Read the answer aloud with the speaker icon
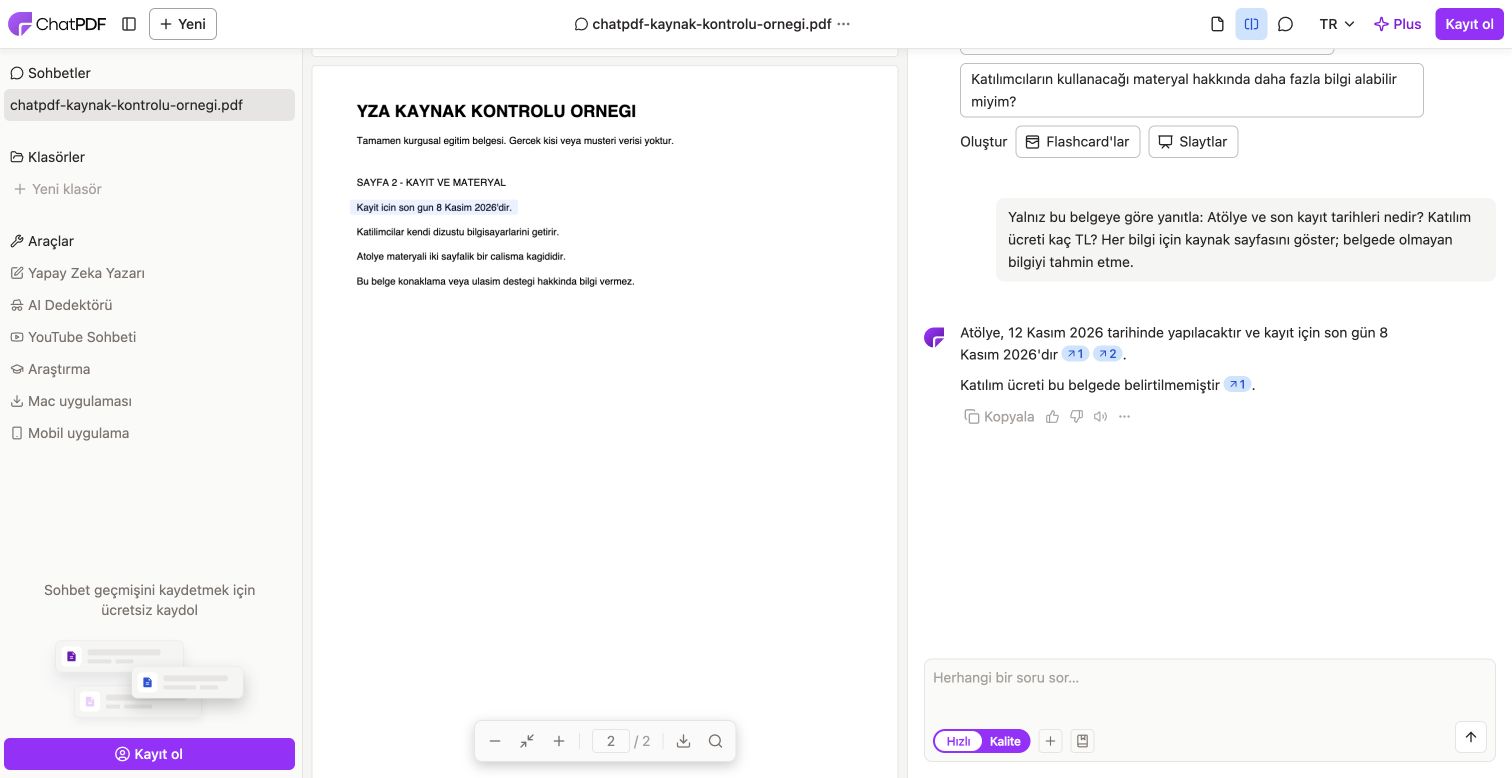This screenshot has height=778, width=1512. 1100,416
